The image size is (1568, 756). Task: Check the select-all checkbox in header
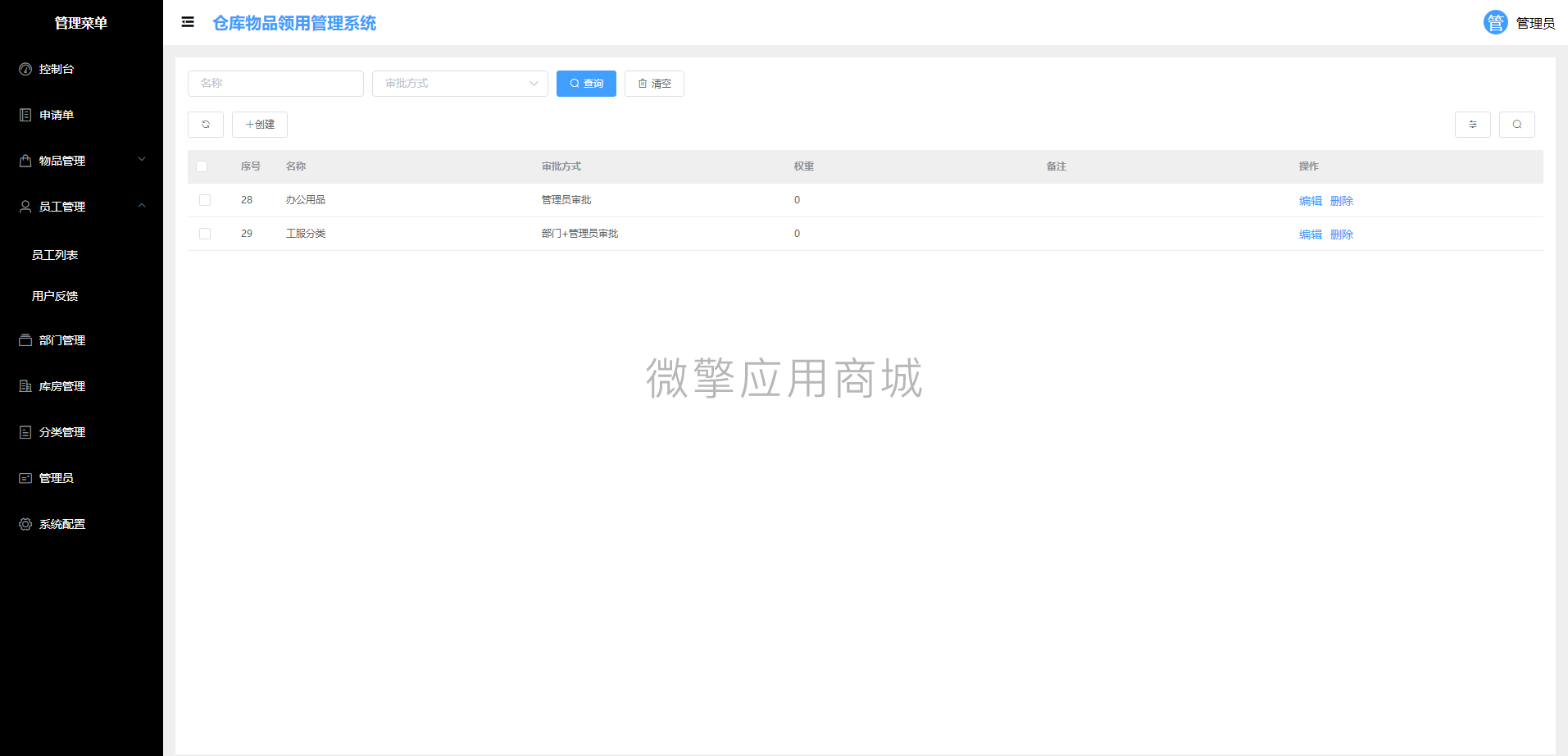click(x=202, y=166)
